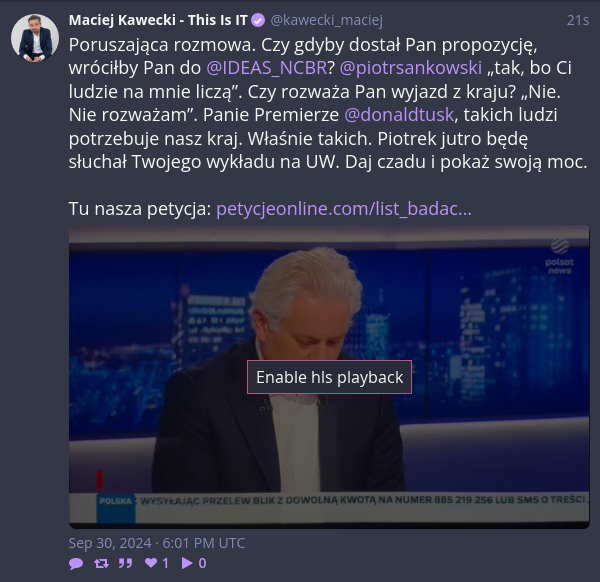Enable hls playback for the video
Image resolution: width=600 pixels, height=582 pixels.
click(329, 377)
